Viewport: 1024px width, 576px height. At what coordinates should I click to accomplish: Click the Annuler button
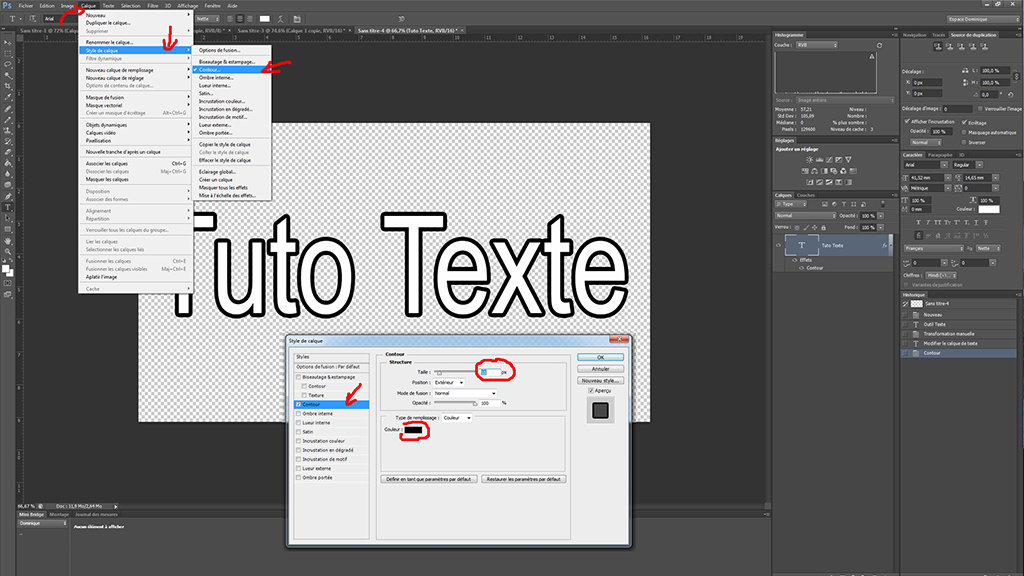(x=600, y=369)
